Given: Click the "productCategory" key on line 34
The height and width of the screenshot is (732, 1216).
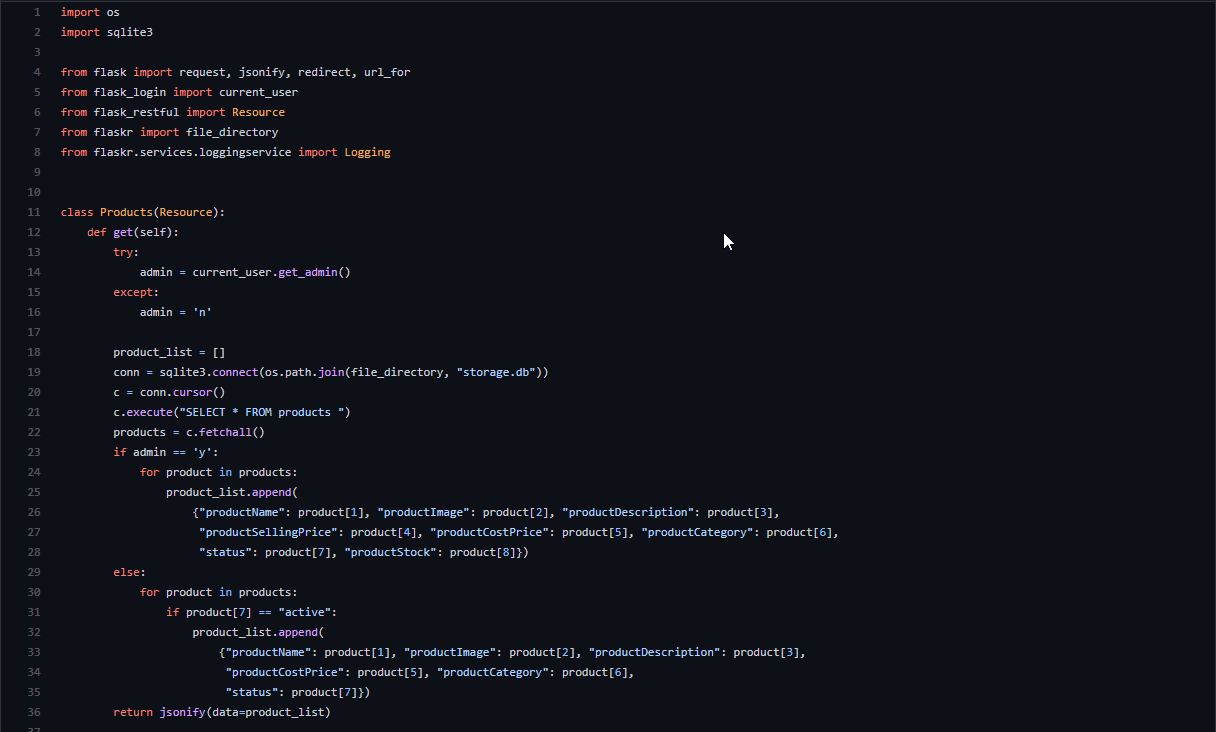Looking at the screenshot, I should tap(493, 672).
